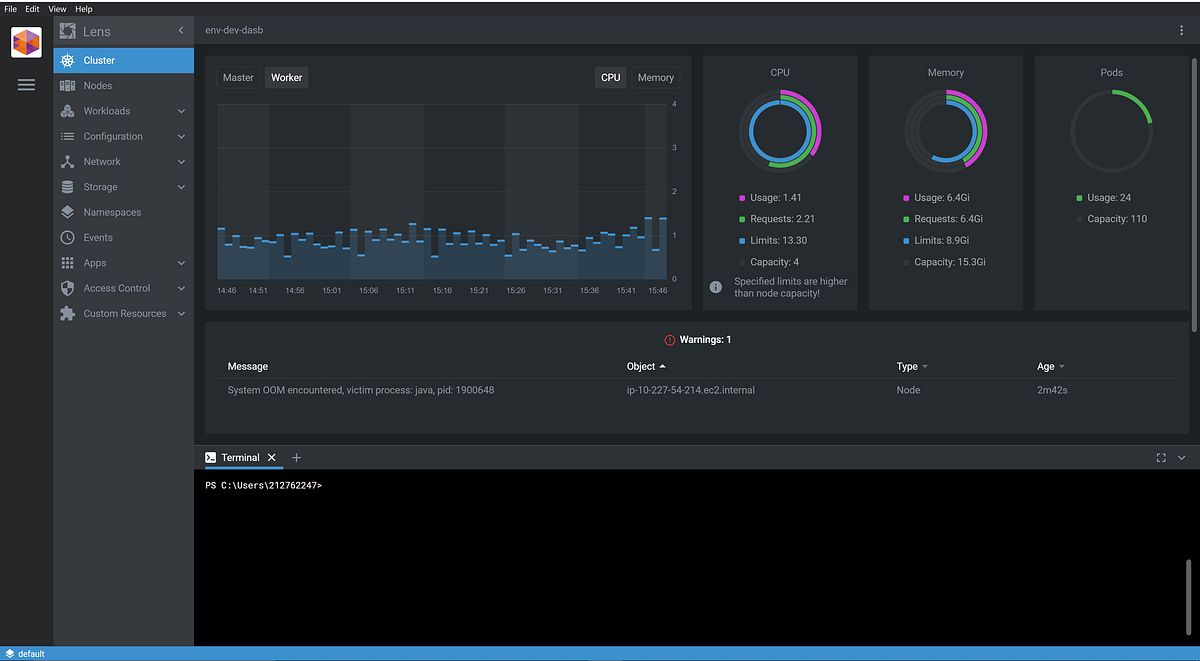Screen dimensions: 1200x661
Task: Open the File menu
Action: point(10,8)
